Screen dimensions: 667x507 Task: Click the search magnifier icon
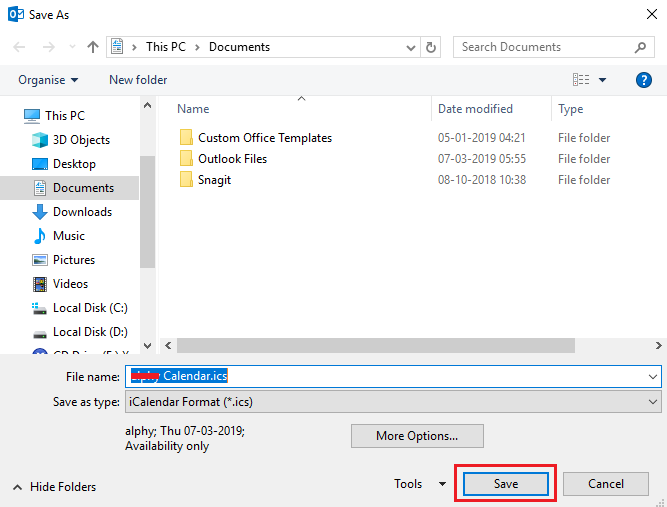click(641, 47)
